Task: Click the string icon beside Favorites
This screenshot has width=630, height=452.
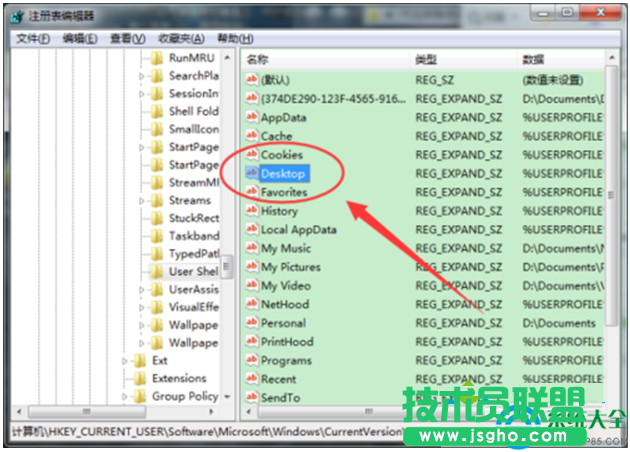Action: [x=252, y=192]
